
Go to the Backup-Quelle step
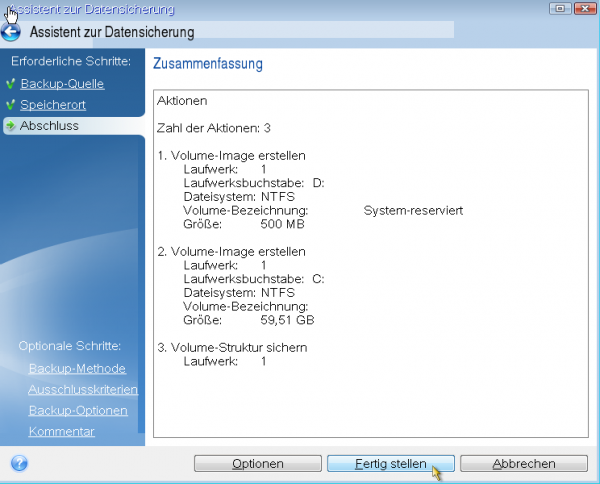62,83
